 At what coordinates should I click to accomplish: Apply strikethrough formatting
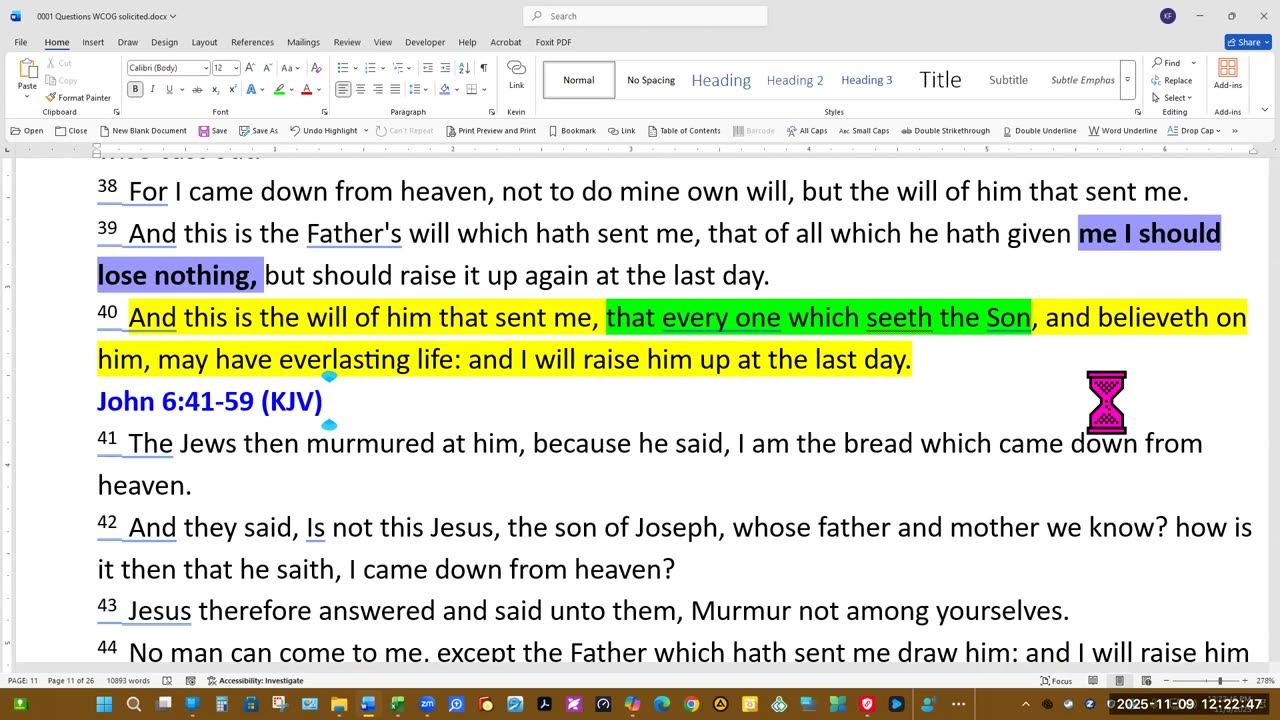click(197, 90)
